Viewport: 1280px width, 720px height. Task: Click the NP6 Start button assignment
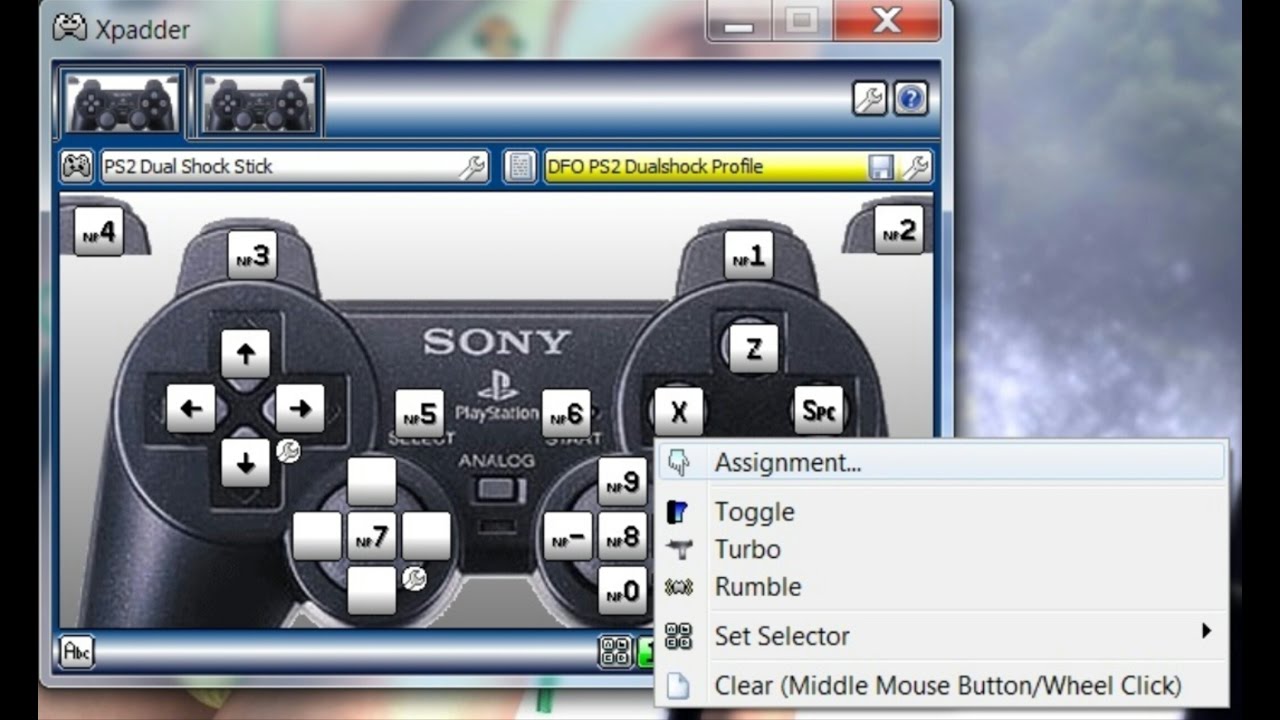tap(567, 413)
